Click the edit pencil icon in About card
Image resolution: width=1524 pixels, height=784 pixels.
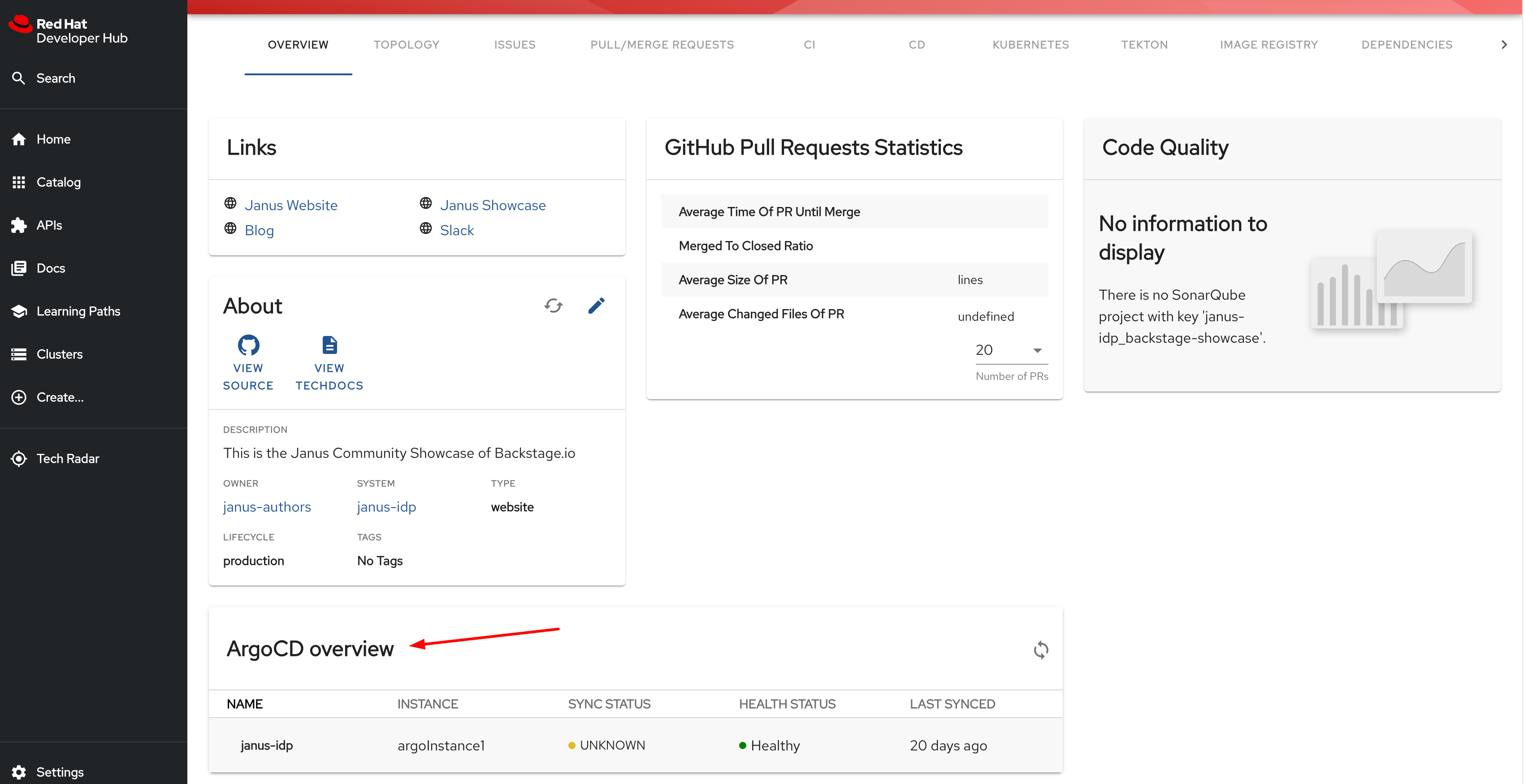tap(596, 306)
